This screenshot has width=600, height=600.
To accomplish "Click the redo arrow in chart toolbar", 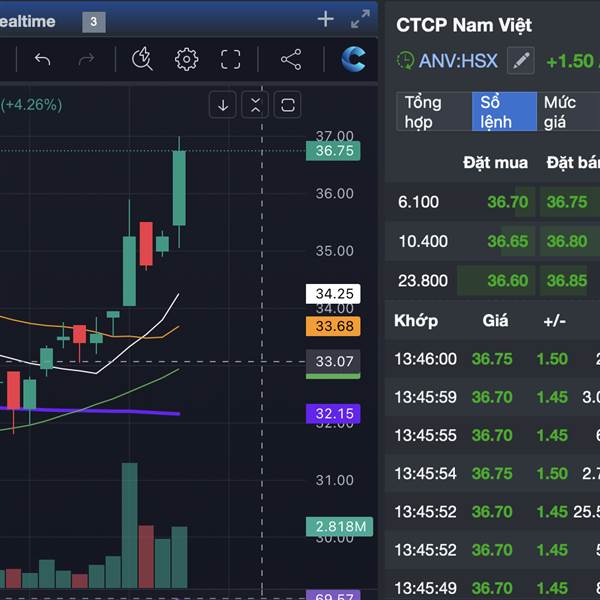I will click(86, 59).
